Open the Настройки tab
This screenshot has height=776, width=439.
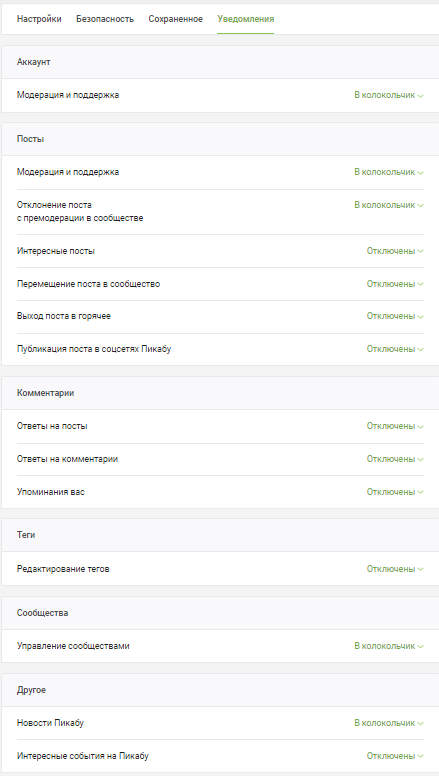click(x=39, y=19)
